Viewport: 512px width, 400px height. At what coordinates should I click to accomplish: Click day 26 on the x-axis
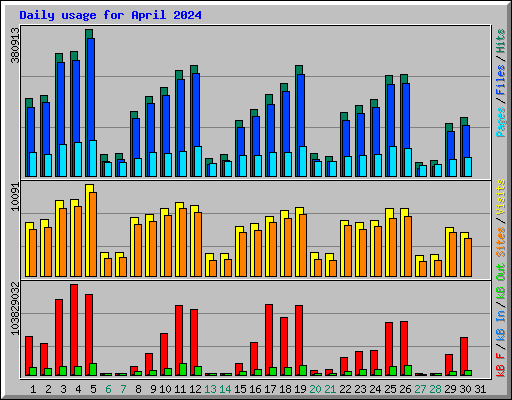coord(405,389)
